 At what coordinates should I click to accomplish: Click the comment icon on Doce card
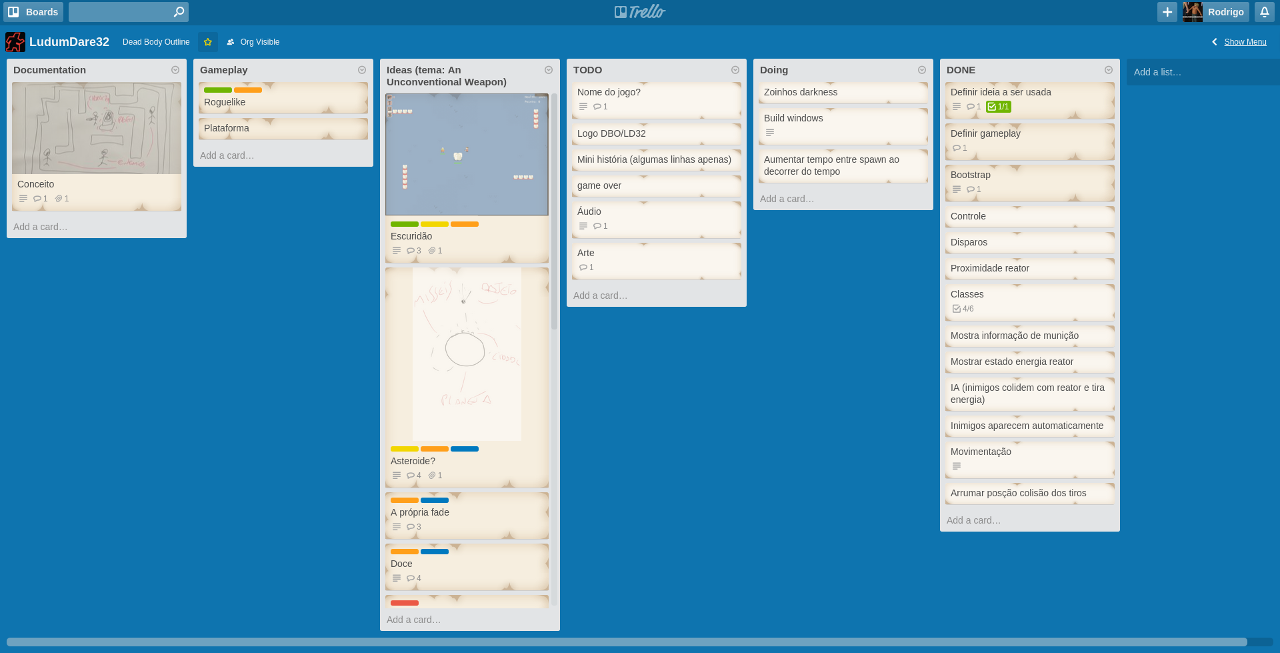tap(411, 578)
